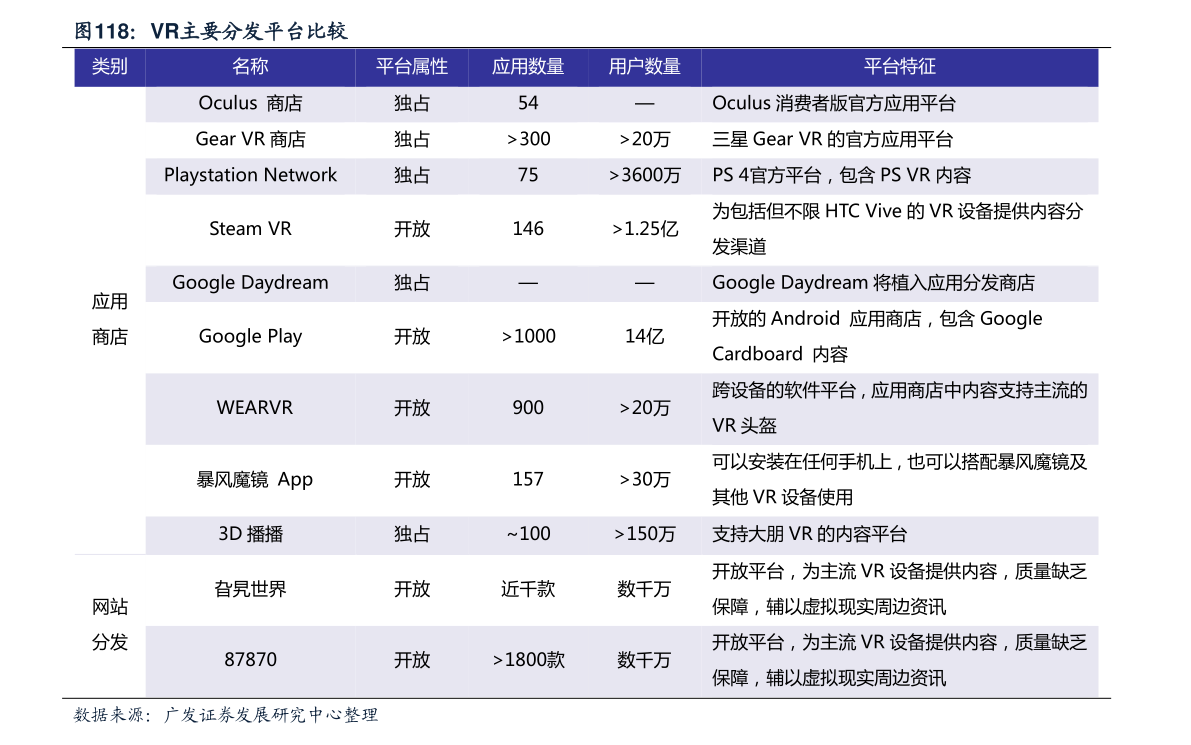The image size is (1191, 745).
Task: Click the user count >30万
Action: click(x=644, y=479)
